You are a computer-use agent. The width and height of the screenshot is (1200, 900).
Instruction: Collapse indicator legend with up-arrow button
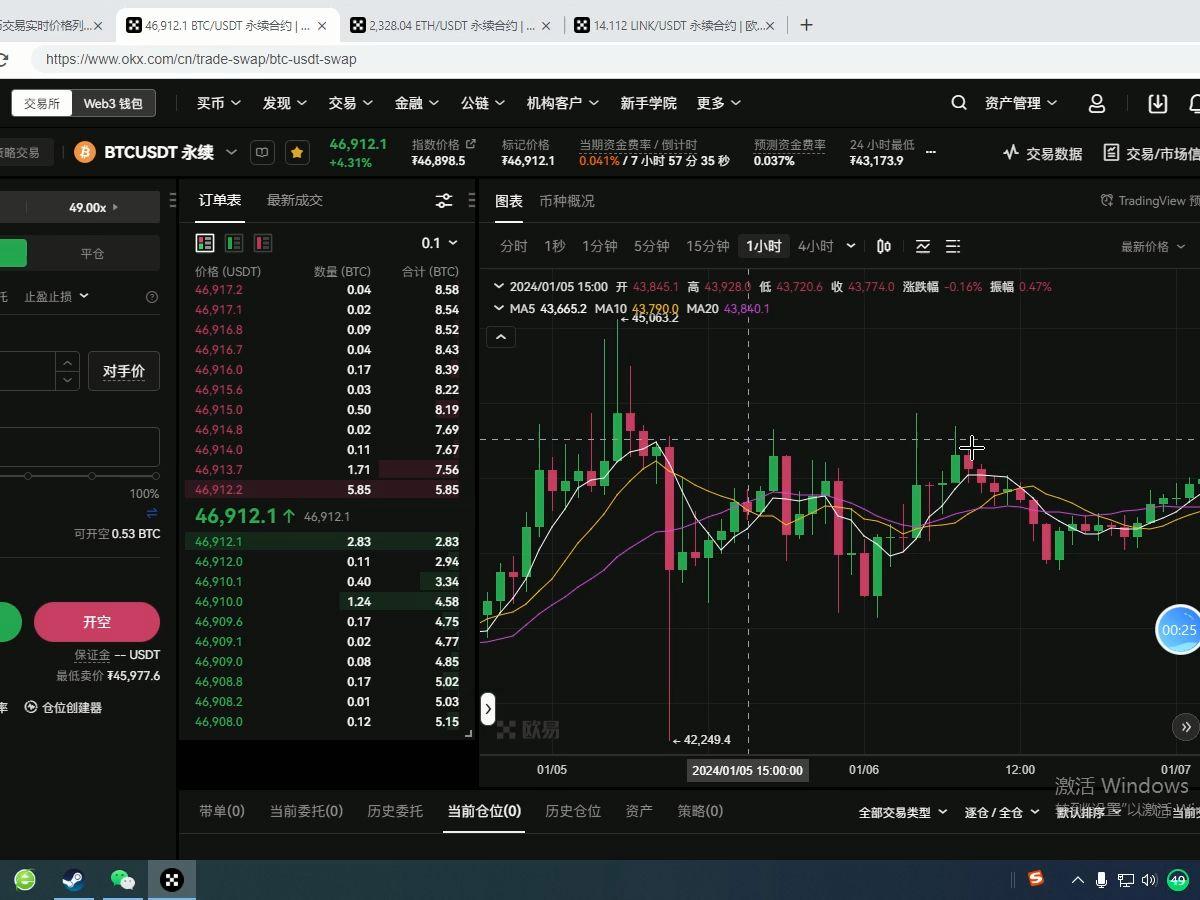coord(501,337)
